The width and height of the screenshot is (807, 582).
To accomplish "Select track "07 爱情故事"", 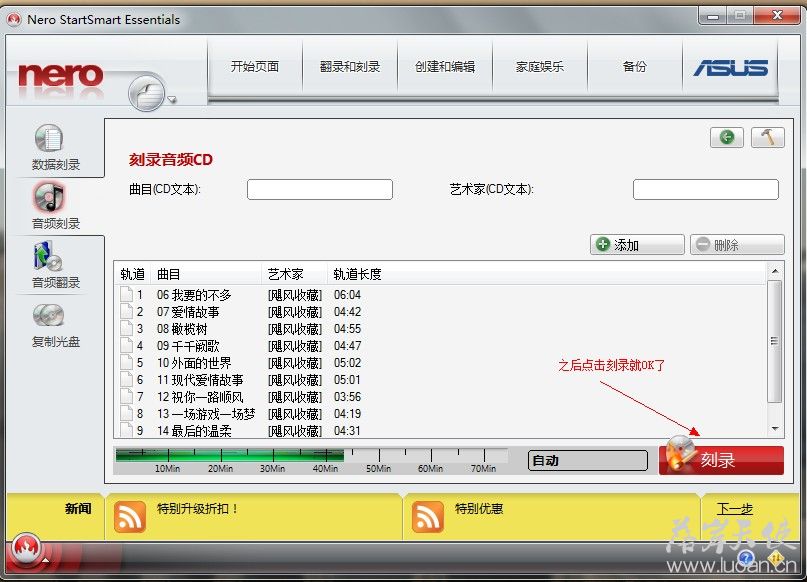I will pyautogui.click(x=188, y=312).
